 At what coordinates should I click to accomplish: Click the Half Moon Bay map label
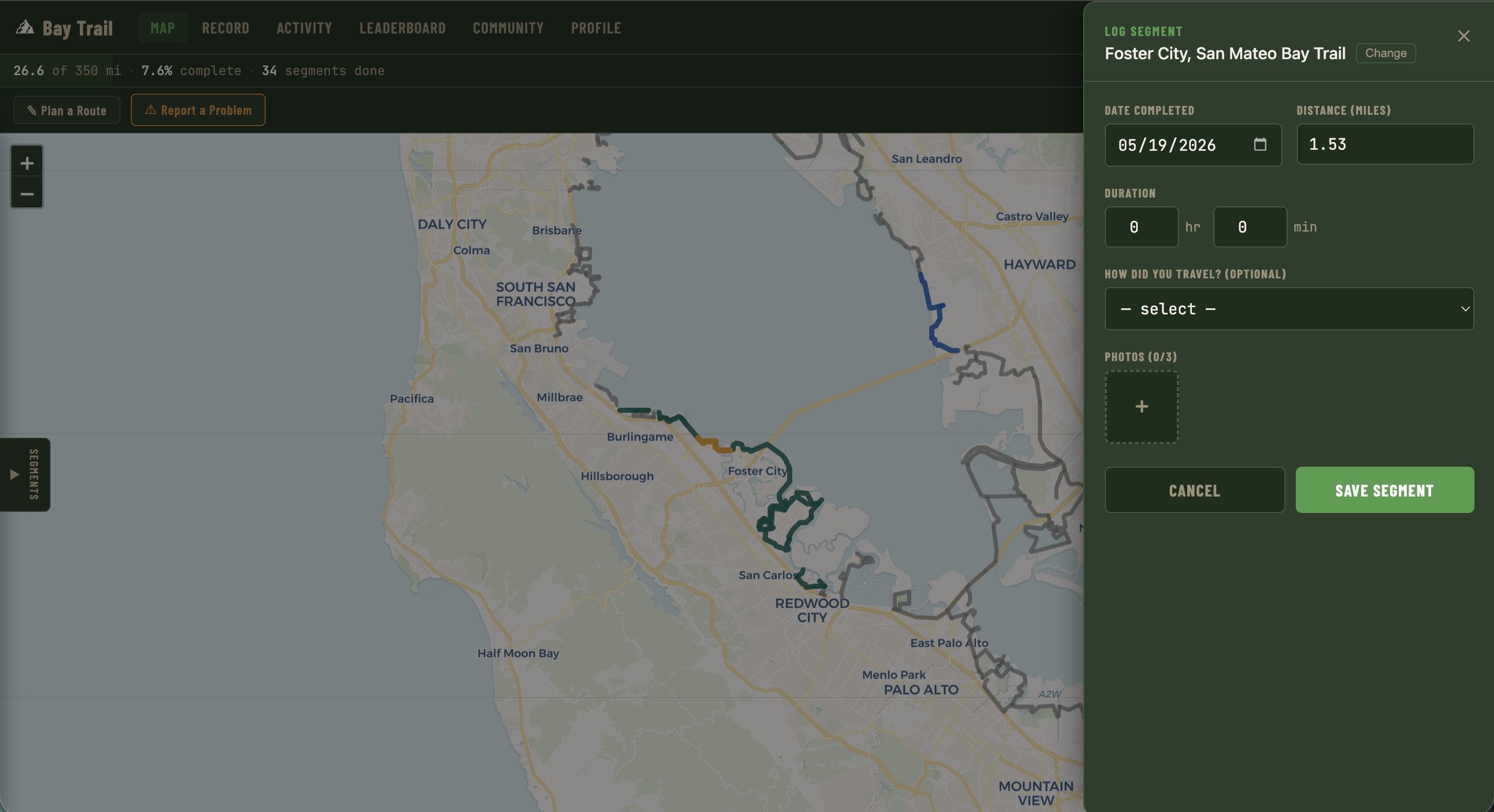(518, 653)
